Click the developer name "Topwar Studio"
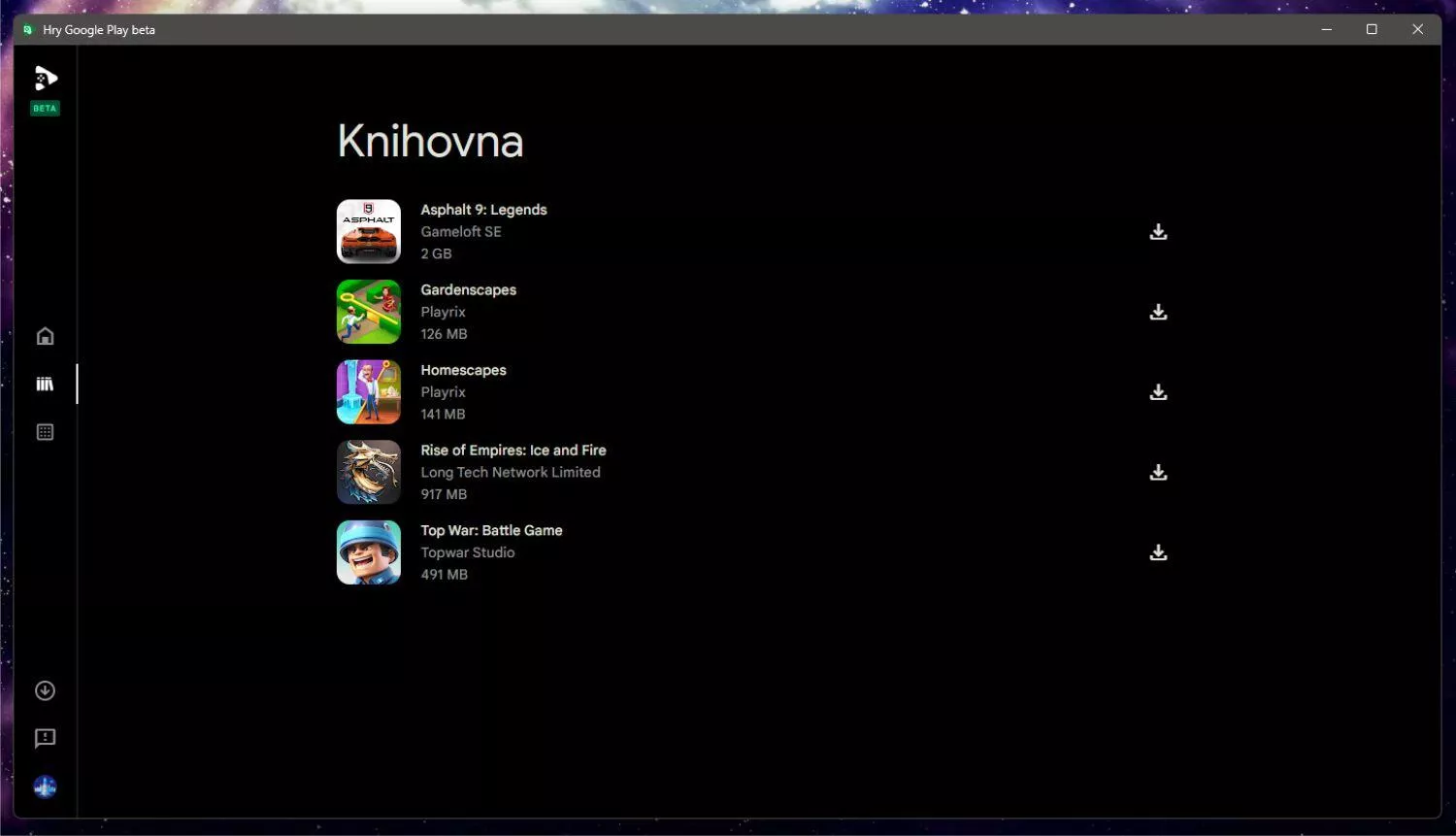The width and height of the screenshot is (1456, 836). (x=468, y=552)
